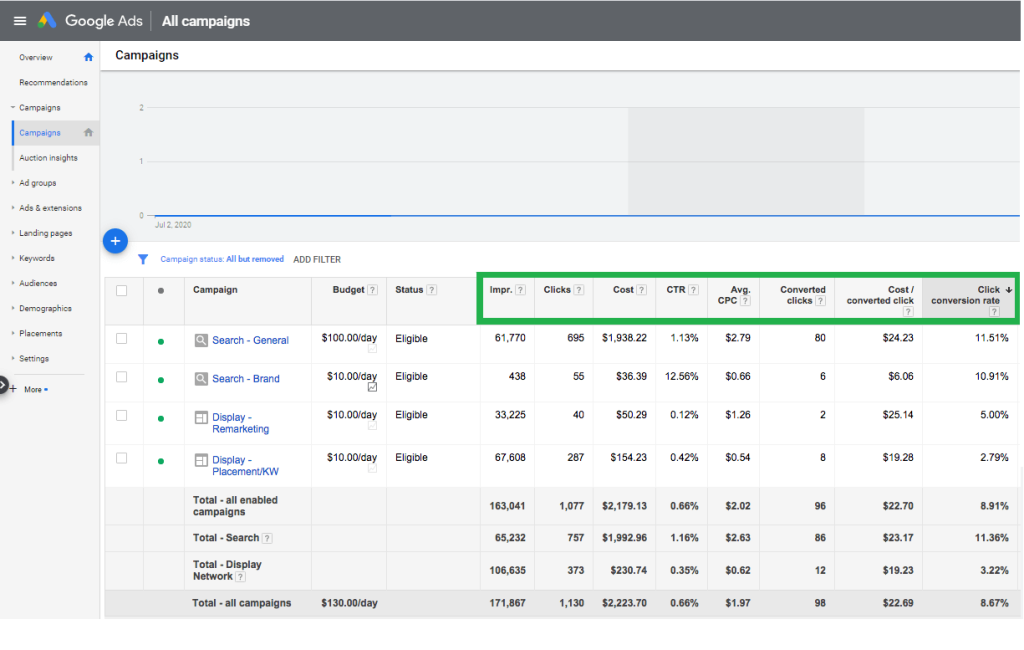Click the help icon beside Budget header
1024x650 pixels.
coord(372,290)
